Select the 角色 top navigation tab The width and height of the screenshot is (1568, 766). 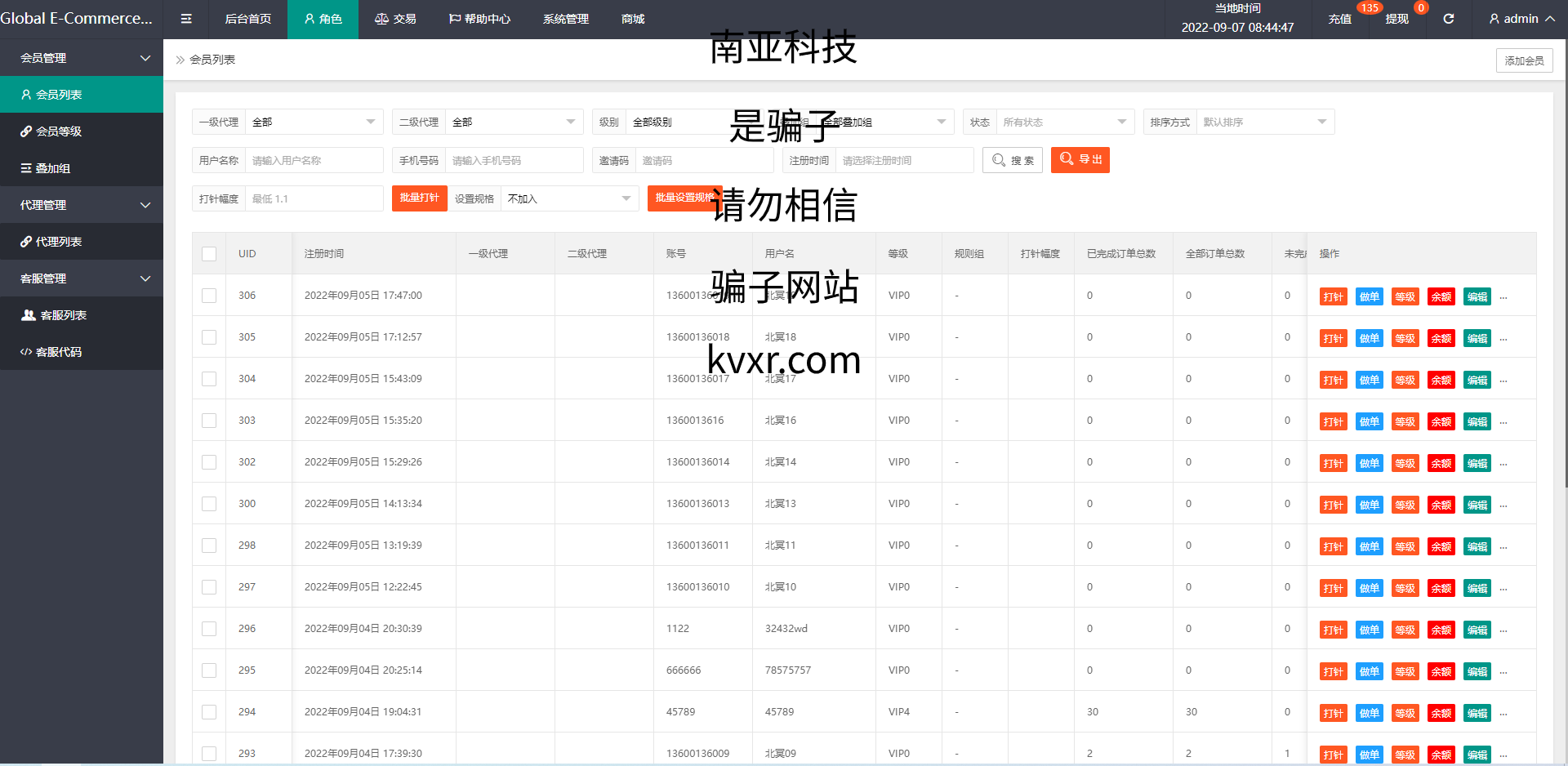[x=323, y=19]
